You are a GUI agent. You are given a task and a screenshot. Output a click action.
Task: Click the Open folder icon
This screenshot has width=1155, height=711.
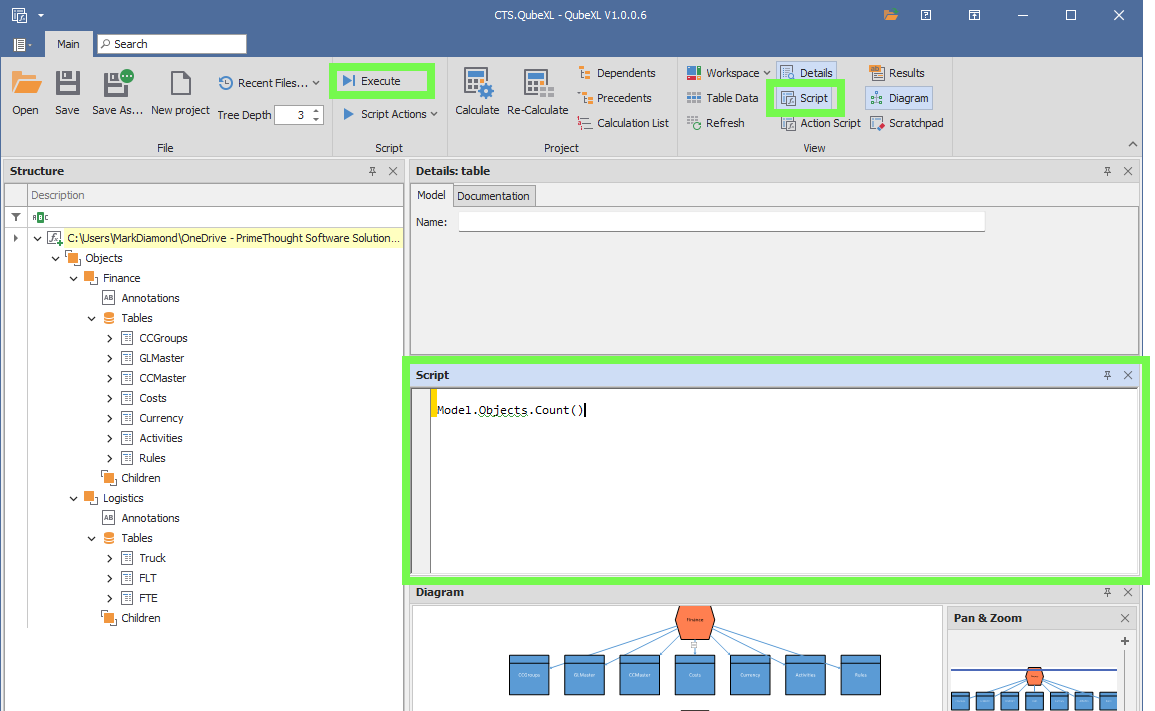coord(26,84)
